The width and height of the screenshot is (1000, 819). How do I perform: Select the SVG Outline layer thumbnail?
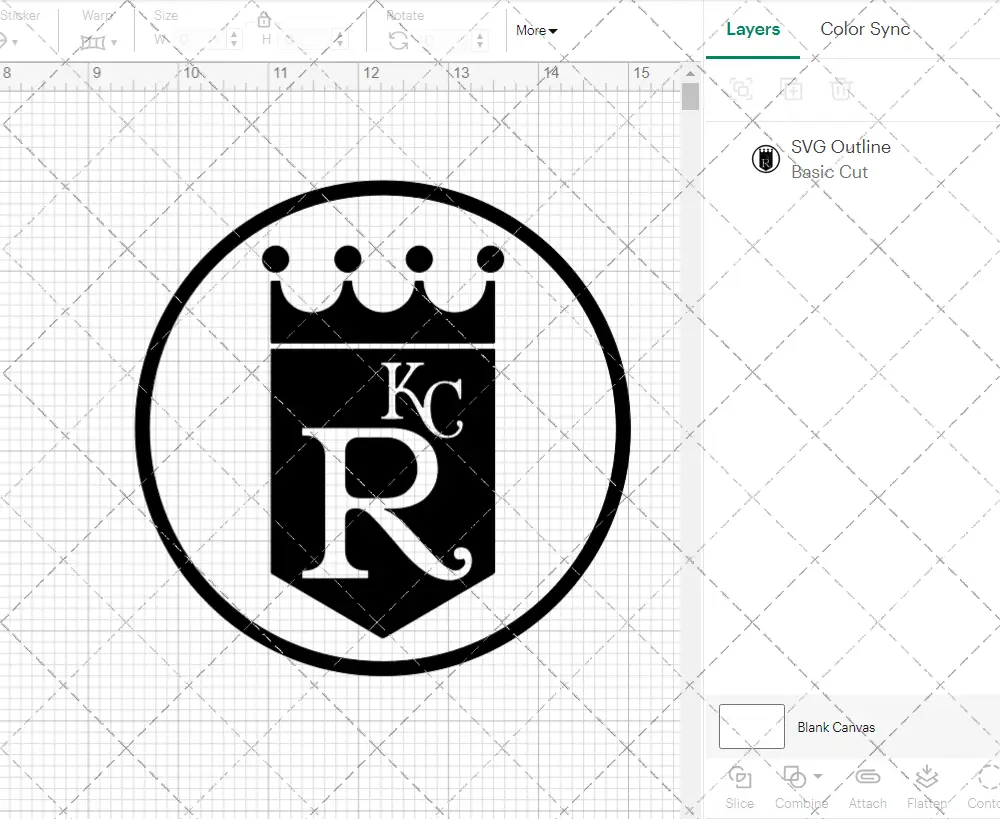(765, 159)
